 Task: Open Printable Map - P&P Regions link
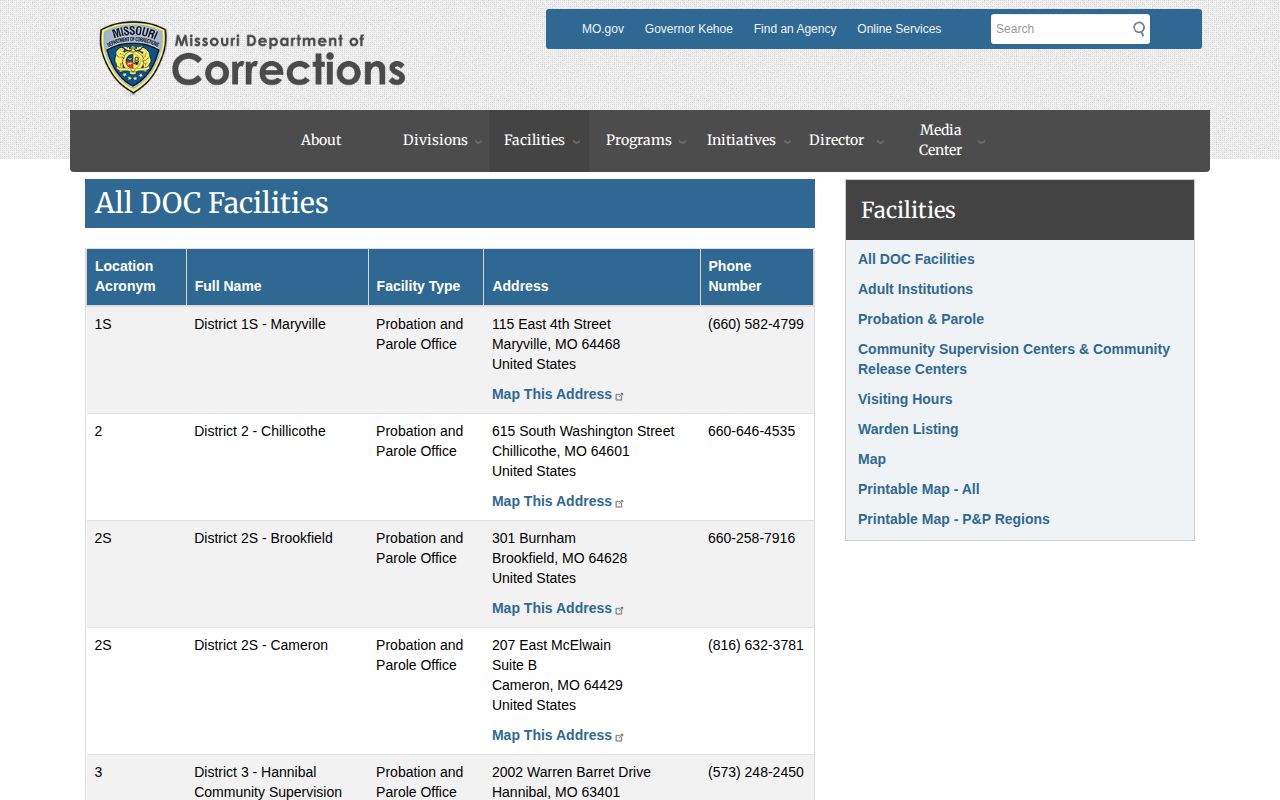click(954, 519)
